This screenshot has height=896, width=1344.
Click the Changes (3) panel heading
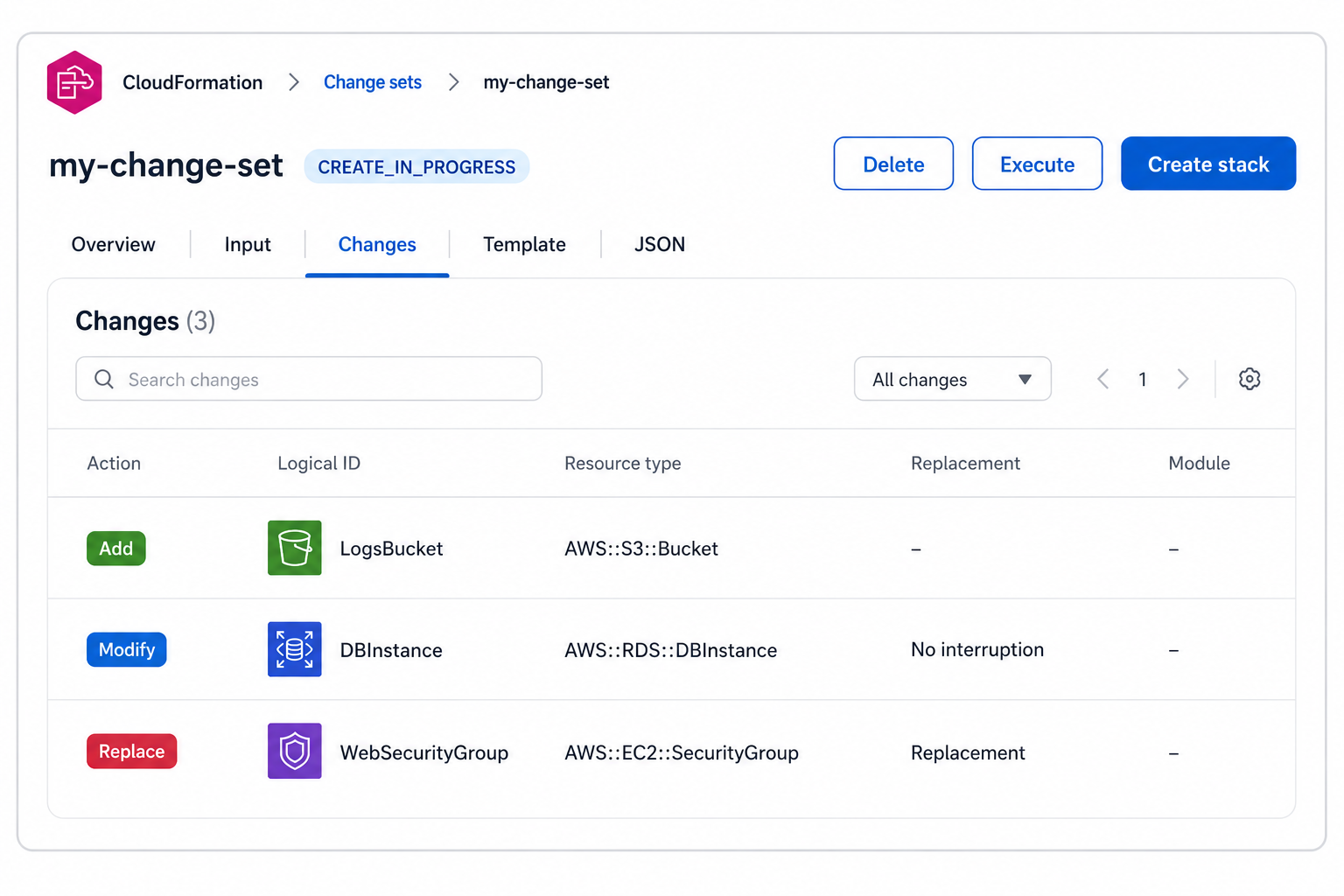145,321
